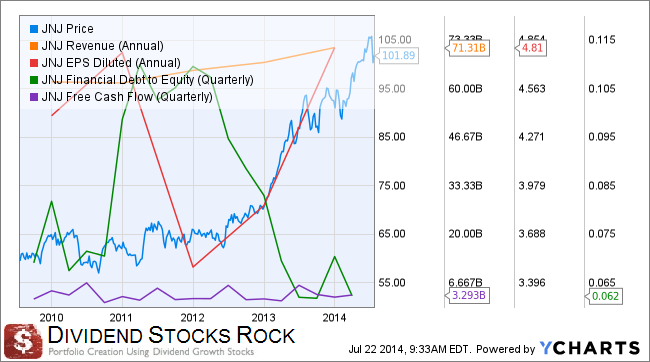The height and width of the screenshot is (362, 650).
Task: Select the JNJ Revenue (Annual) legend label
Action: coord(102,46)
